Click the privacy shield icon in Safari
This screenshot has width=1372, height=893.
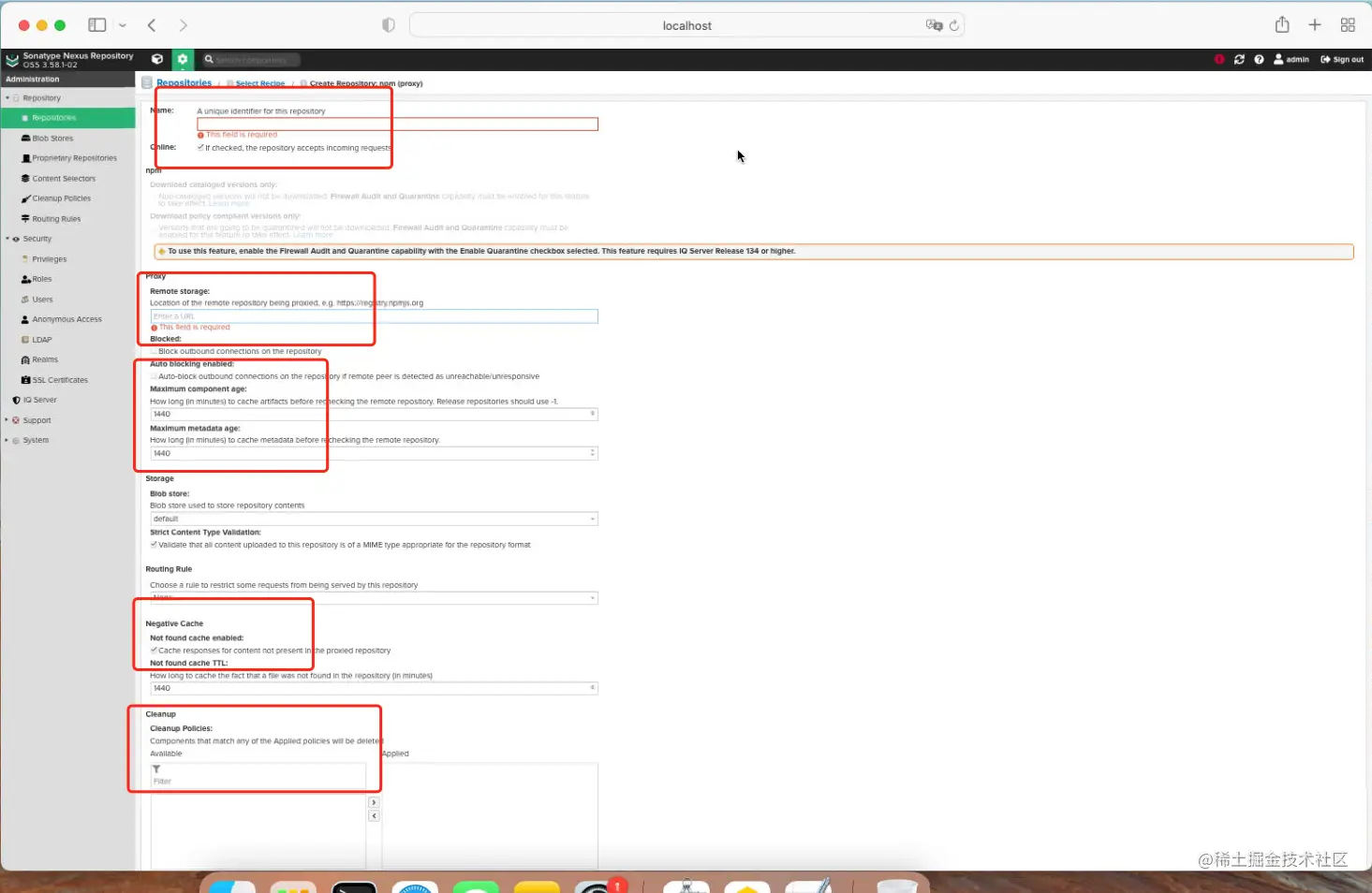pos(389,25)
